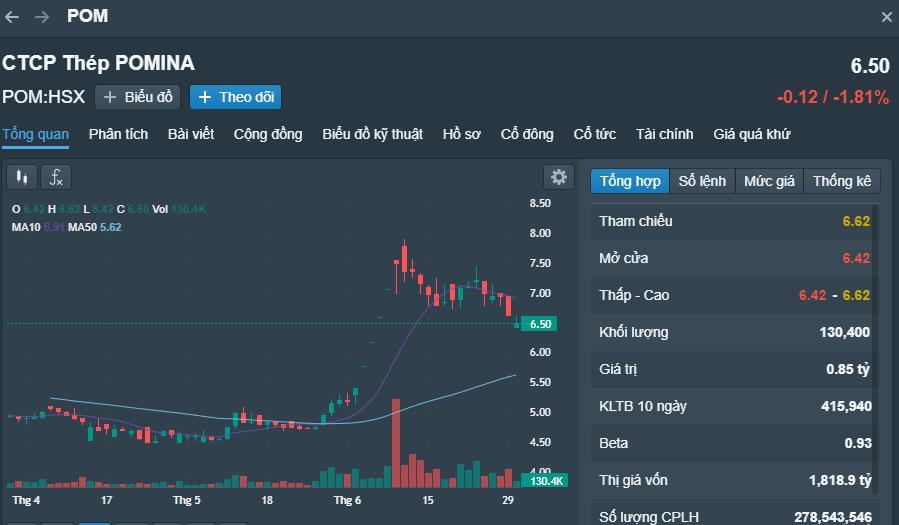Image resolution: width=899 pixels, height=525 pixels.
Task: Click the tall red volume bar in June
Action: click(x=396, y=443)
